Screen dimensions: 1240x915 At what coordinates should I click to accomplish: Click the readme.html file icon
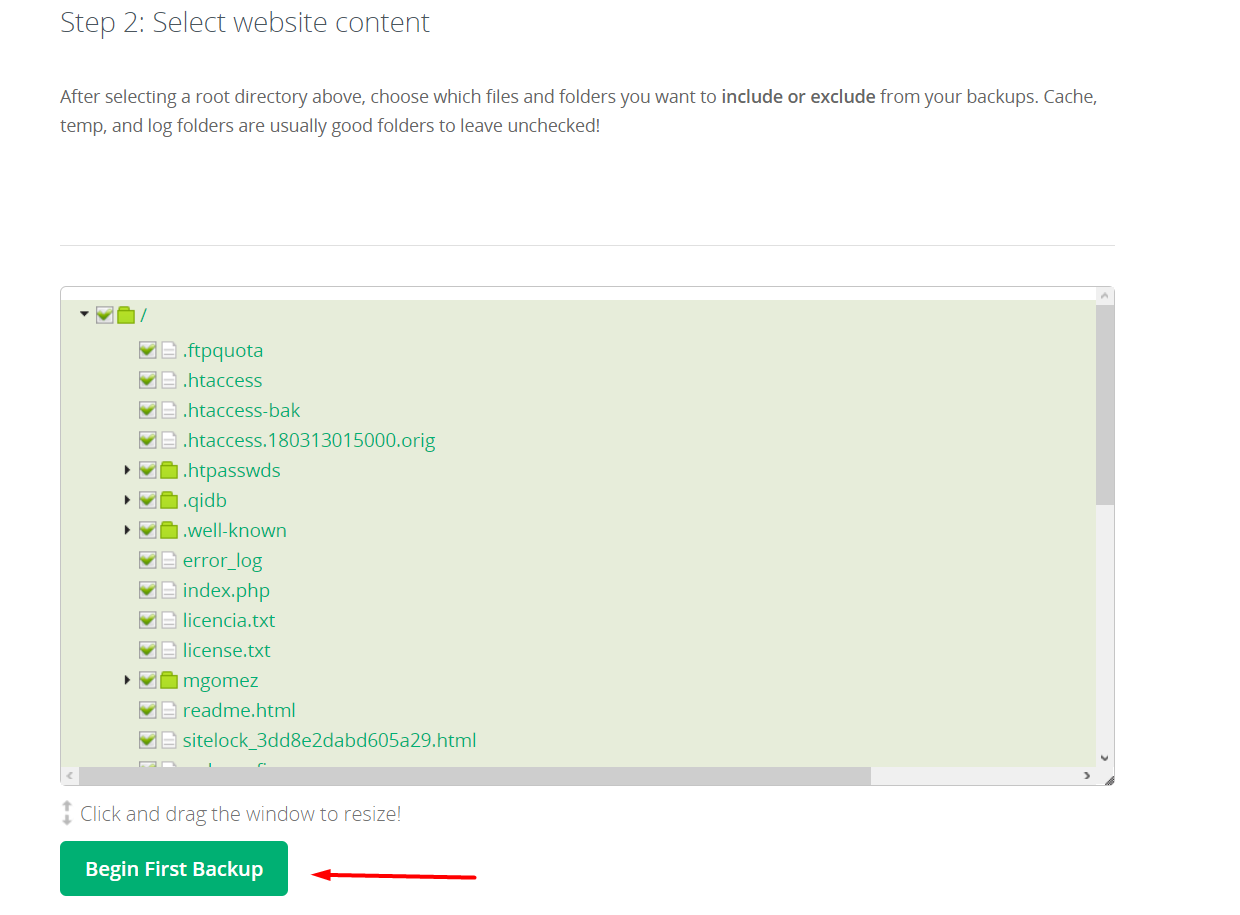tap(169, 710)
